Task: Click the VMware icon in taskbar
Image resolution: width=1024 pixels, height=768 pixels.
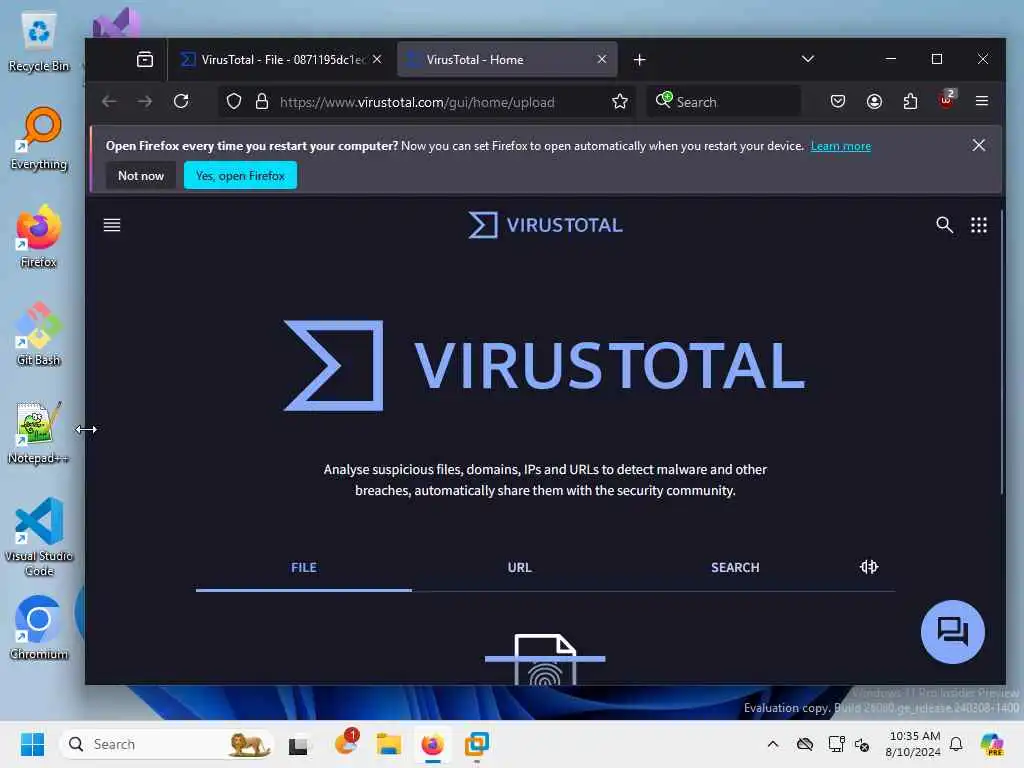Action: [x=477, y=744]
